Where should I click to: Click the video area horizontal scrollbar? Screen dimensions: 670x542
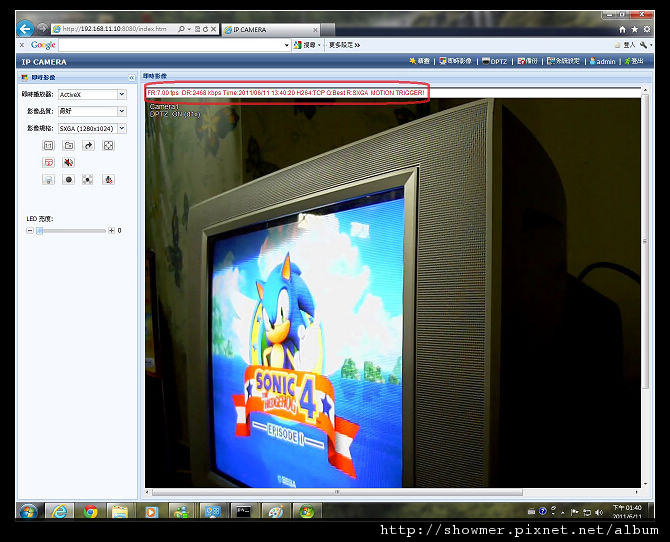tap(337, 492)
